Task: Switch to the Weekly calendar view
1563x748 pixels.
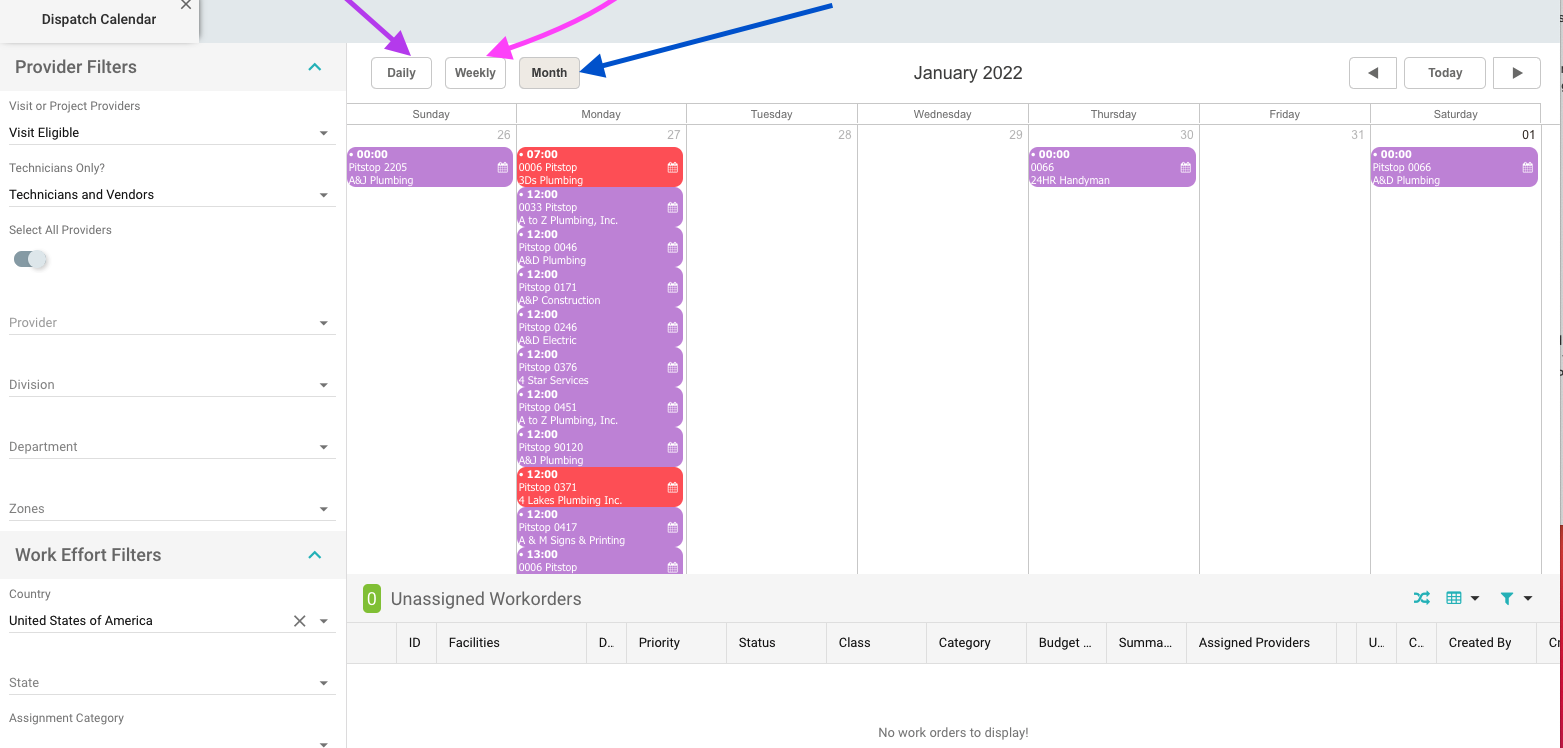Action: click(475, 73)
